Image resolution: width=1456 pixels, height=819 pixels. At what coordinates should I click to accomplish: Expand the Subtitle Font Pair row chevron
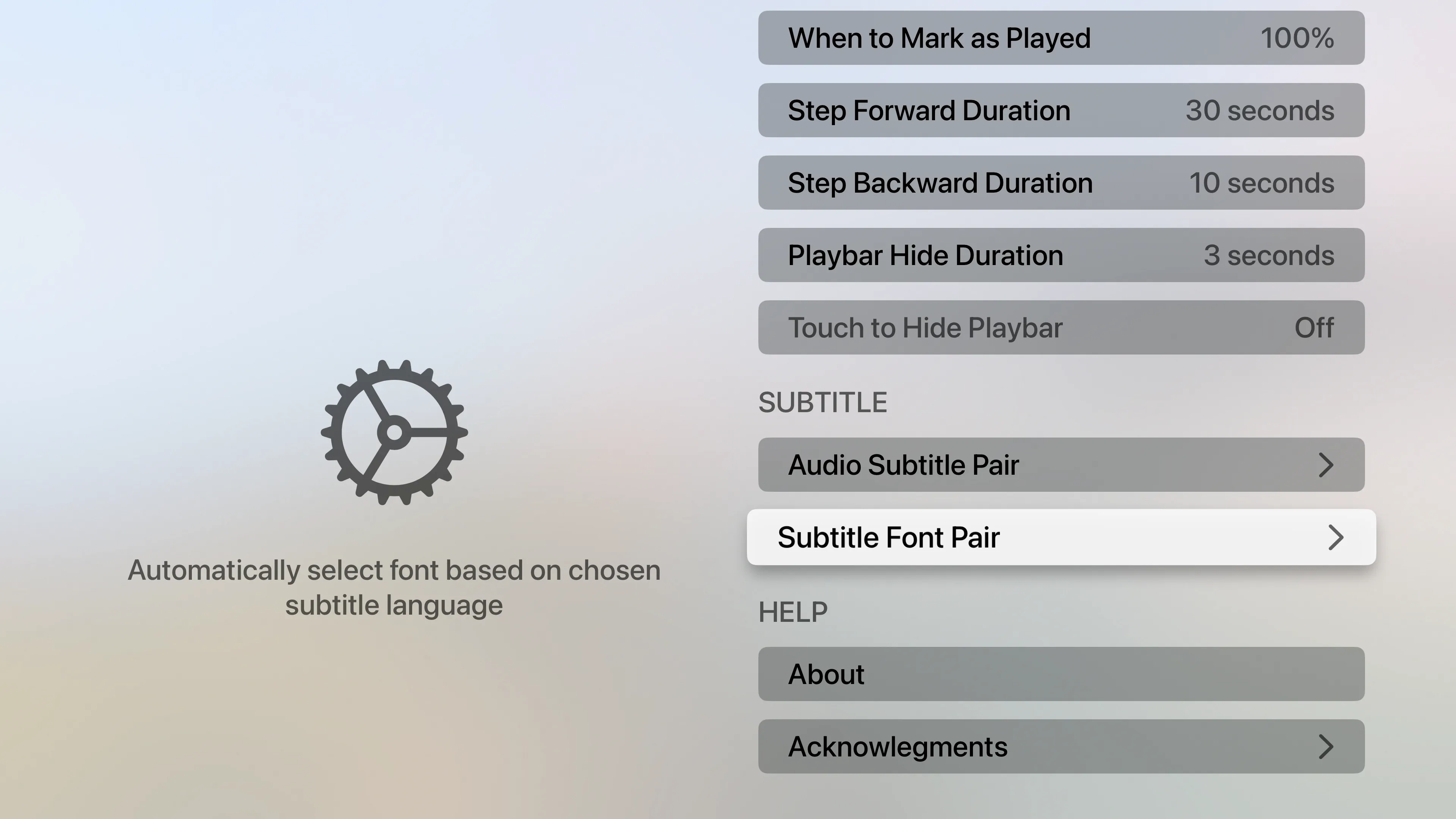click(1336, 538)
